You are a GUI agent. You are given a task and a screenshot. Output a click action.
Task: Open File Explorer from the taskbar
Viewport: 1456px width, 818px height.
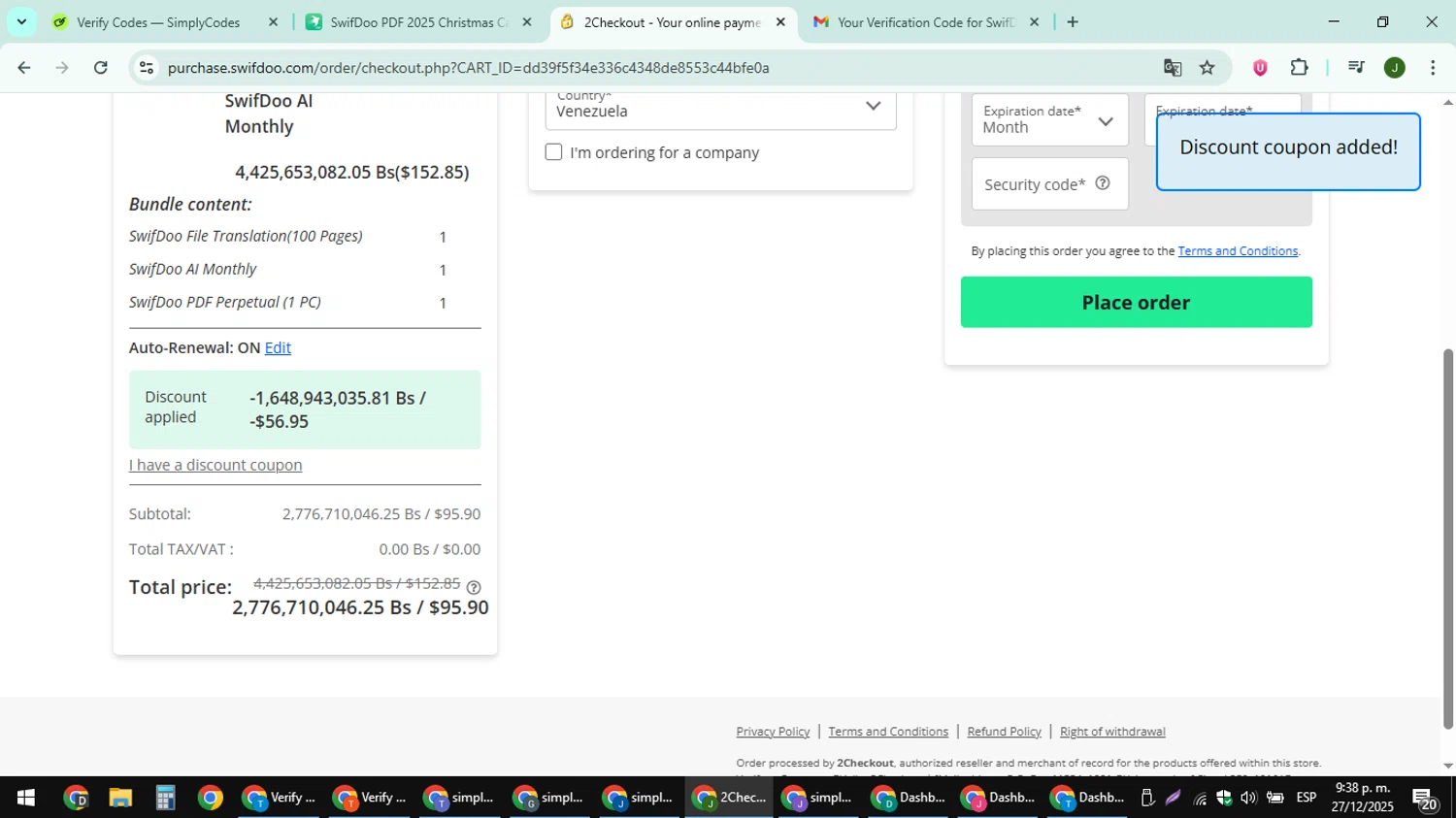pyautogui.click(x=120, y=799)
